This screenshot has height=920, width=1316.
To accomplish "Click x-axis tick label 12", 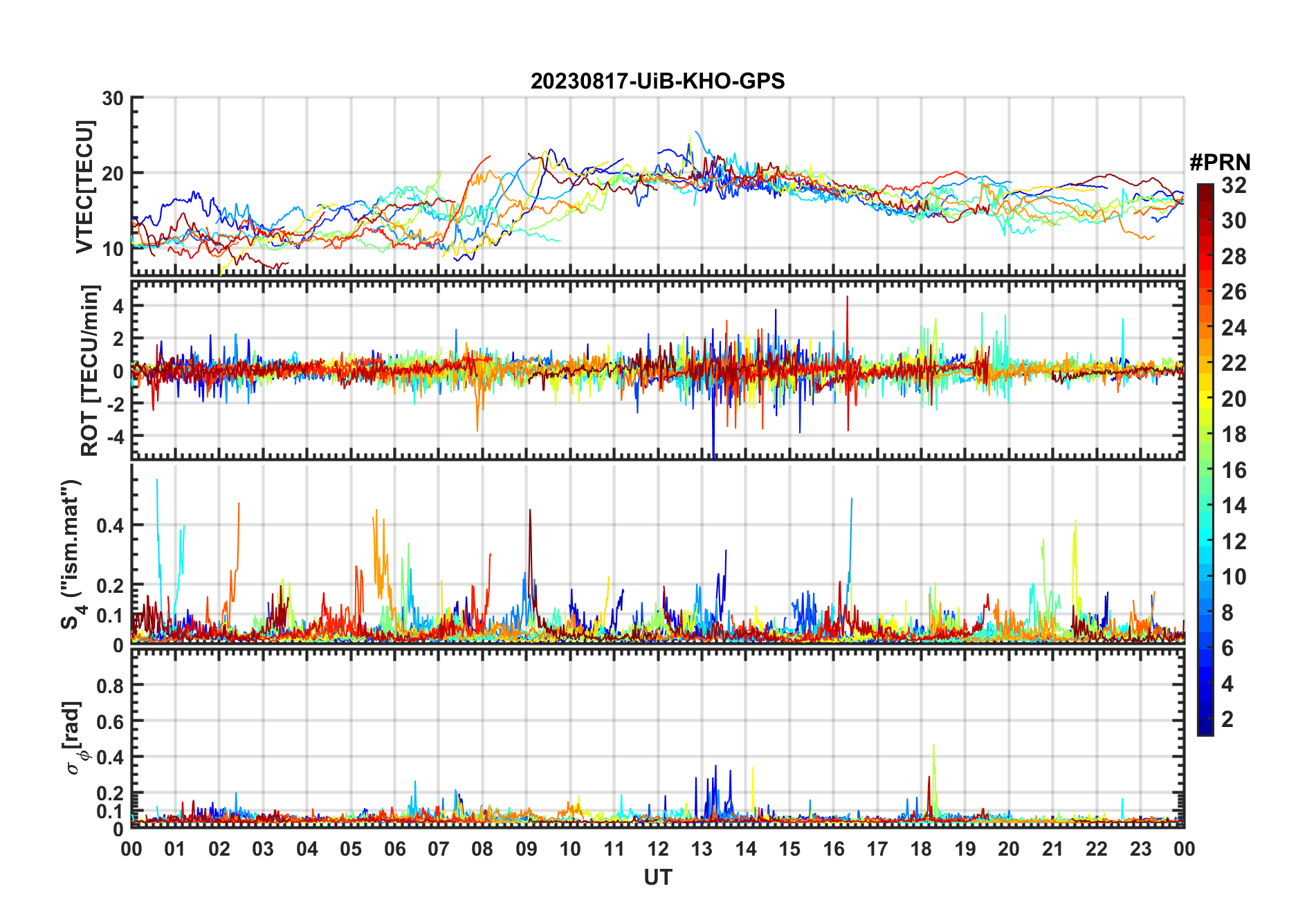I will click(658, 849).
